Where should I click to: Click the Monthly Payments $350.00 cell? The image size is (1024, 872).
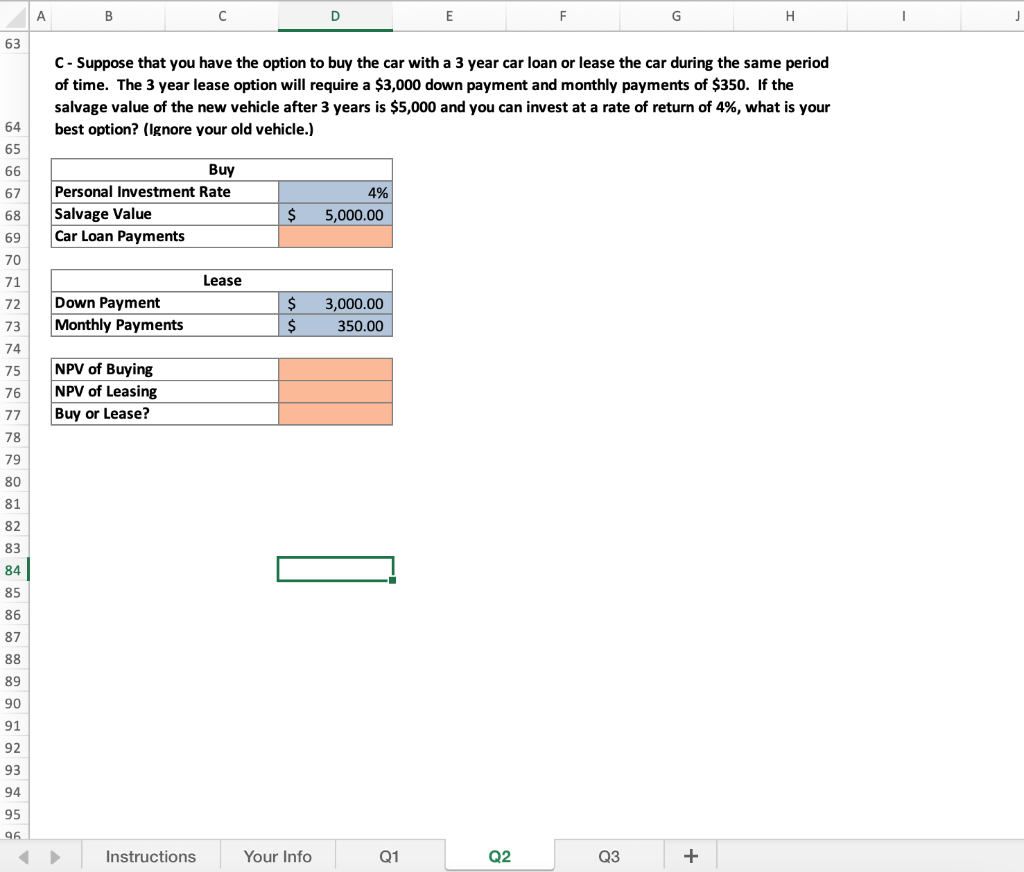[x=335, y=325]
